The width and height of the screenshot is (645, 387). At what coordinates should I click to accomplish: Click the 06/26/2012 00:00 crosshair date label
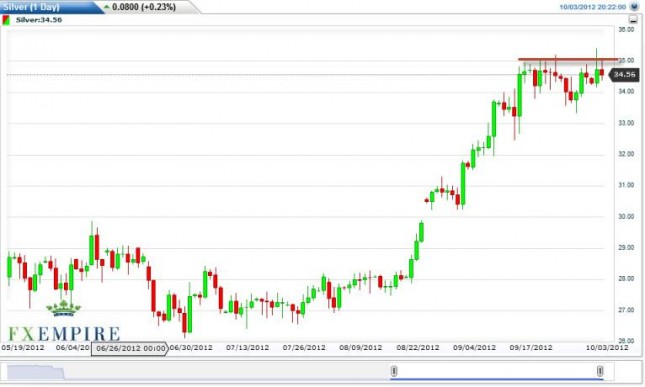129,348
